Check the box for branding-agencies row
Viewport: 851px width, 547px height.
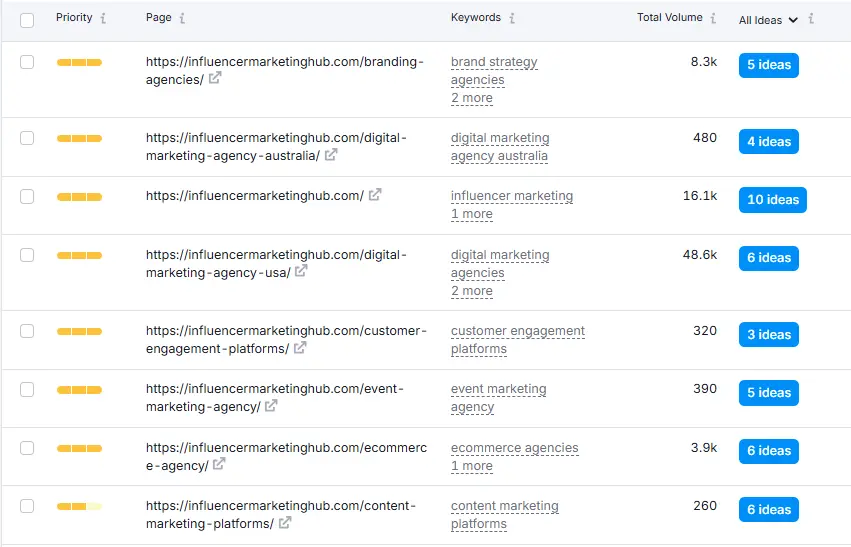pyautogui.click(x=27, y=62)
